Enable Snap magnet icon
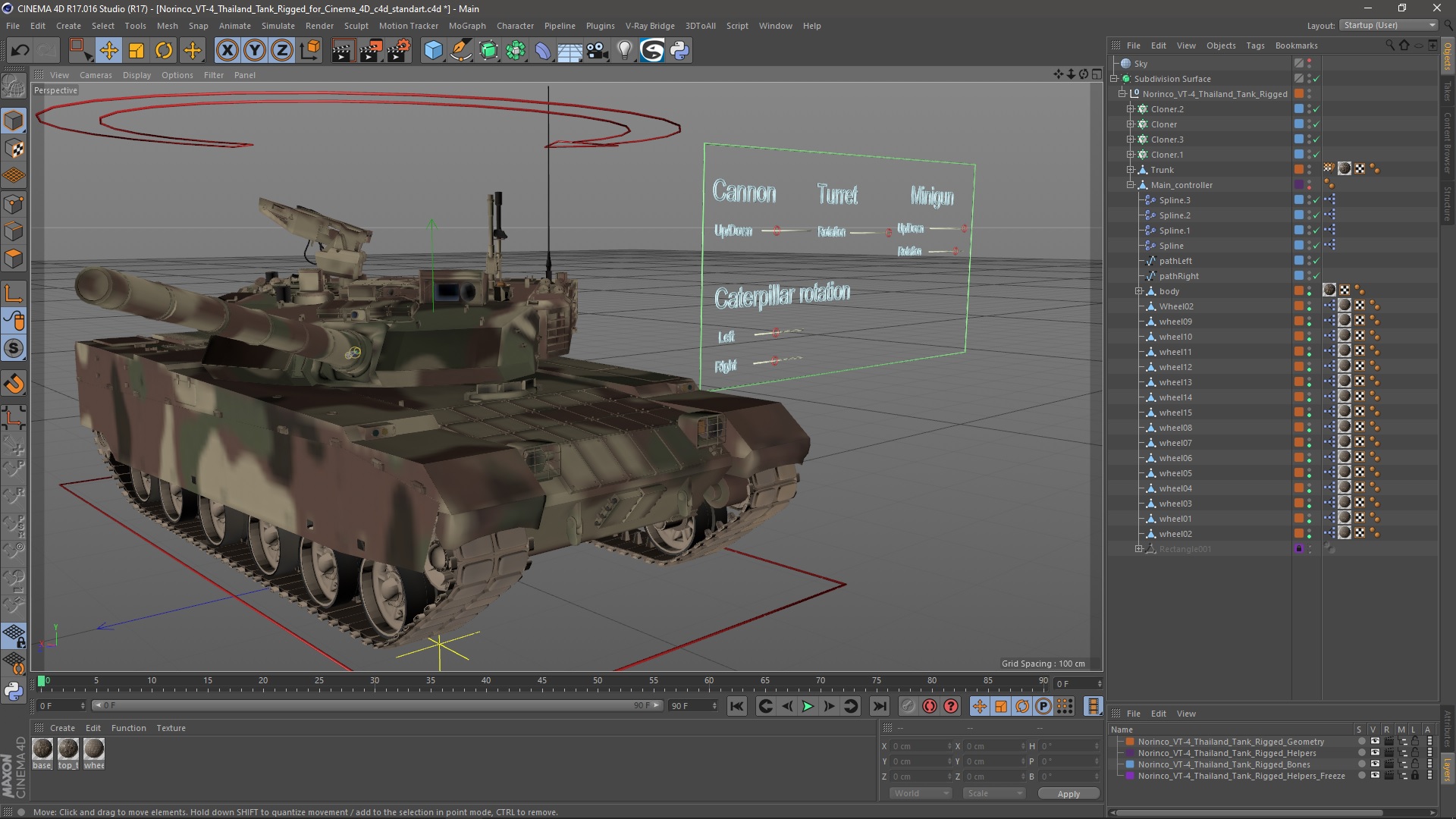 tap(14, 384)
